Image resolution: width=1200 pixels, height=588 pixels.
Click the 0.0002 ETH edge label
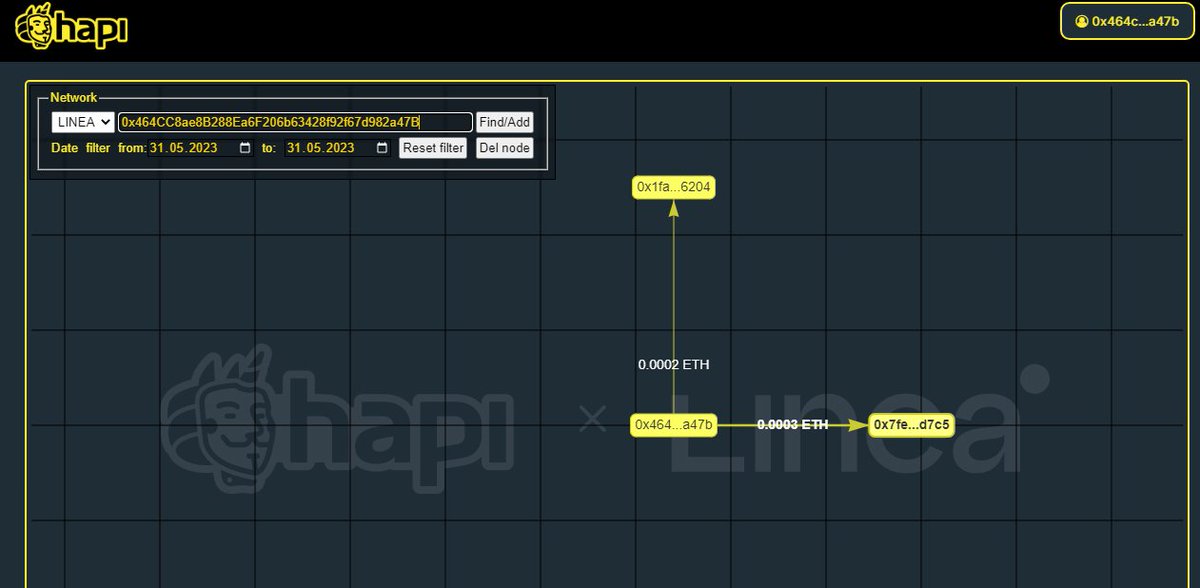tap(674, 365)
